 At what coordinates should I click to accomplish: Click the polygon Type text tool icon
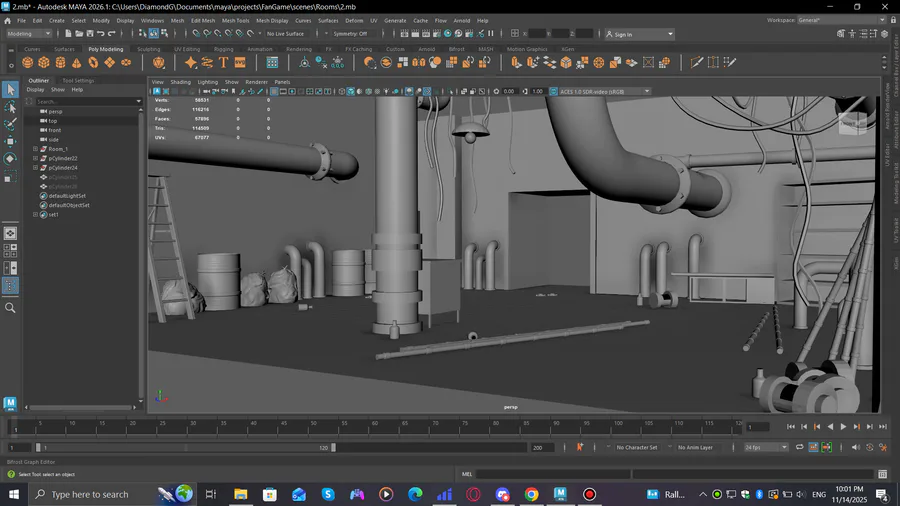[223, 63]
